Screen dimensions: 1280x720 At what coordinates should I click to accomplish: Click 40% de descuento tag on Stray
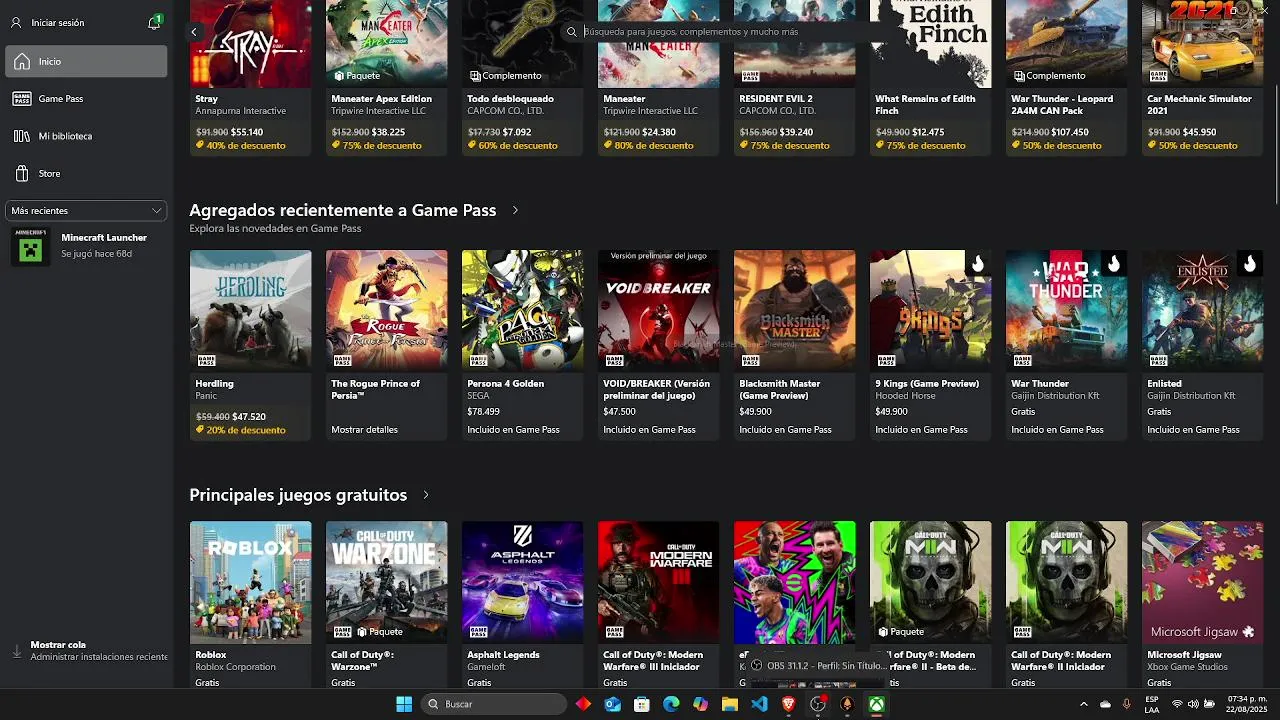[240, 146]
